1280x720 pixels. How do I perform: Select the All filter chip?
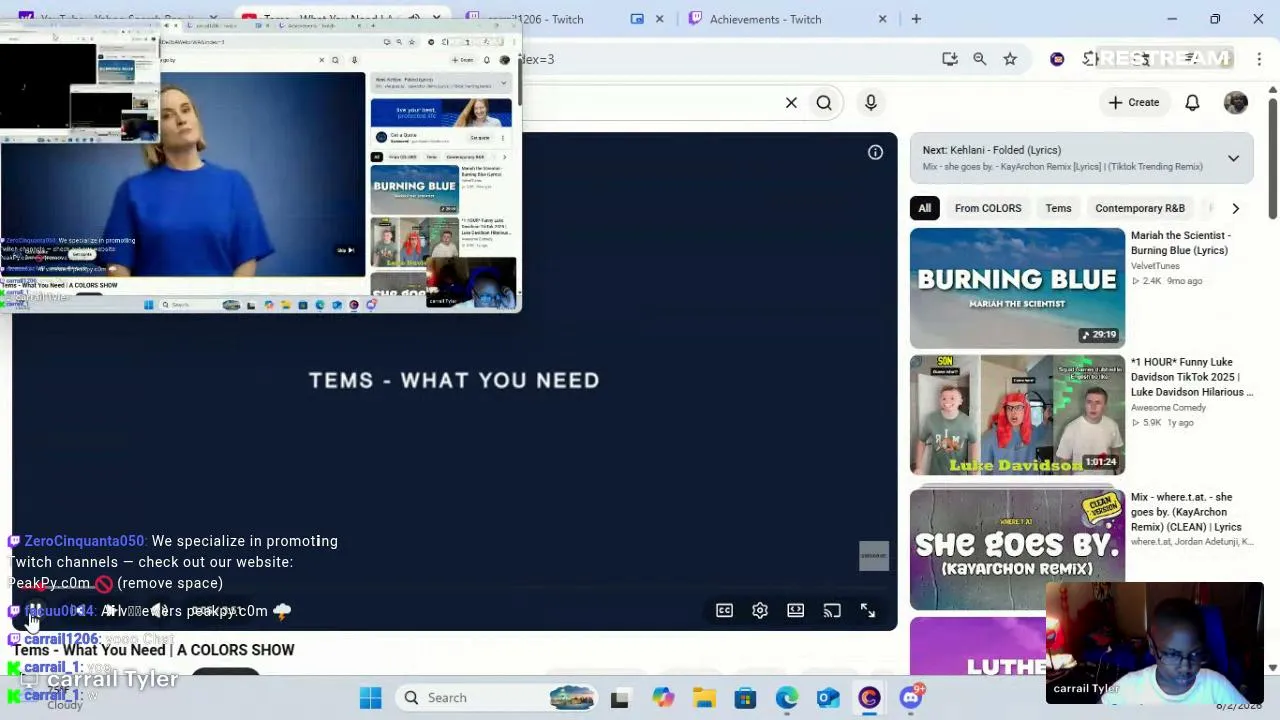tap(925, 208)
